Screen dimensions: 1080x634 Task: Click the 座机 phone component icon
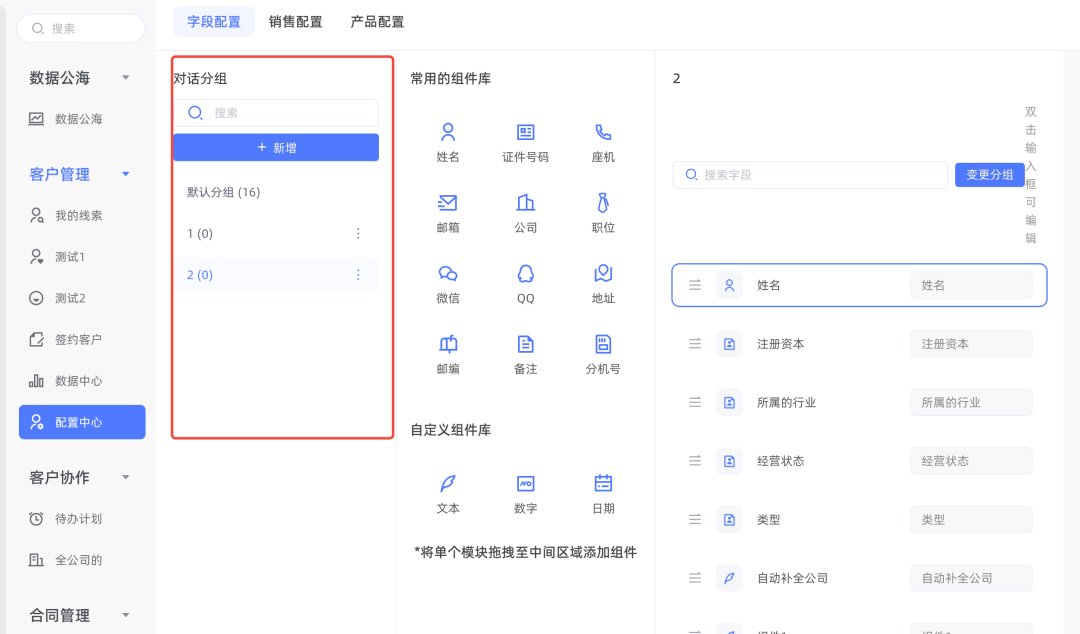pyautogui.click(x=603, y=132)
